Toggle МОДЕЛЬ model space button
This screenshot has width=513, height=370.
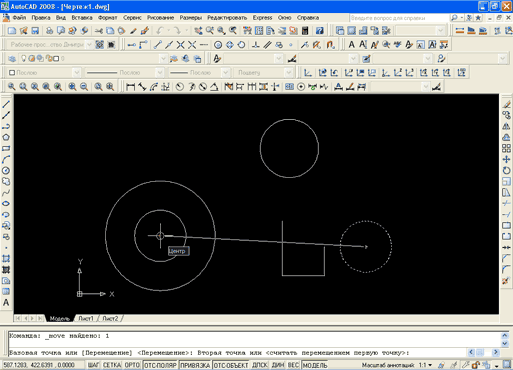[315, 365]
